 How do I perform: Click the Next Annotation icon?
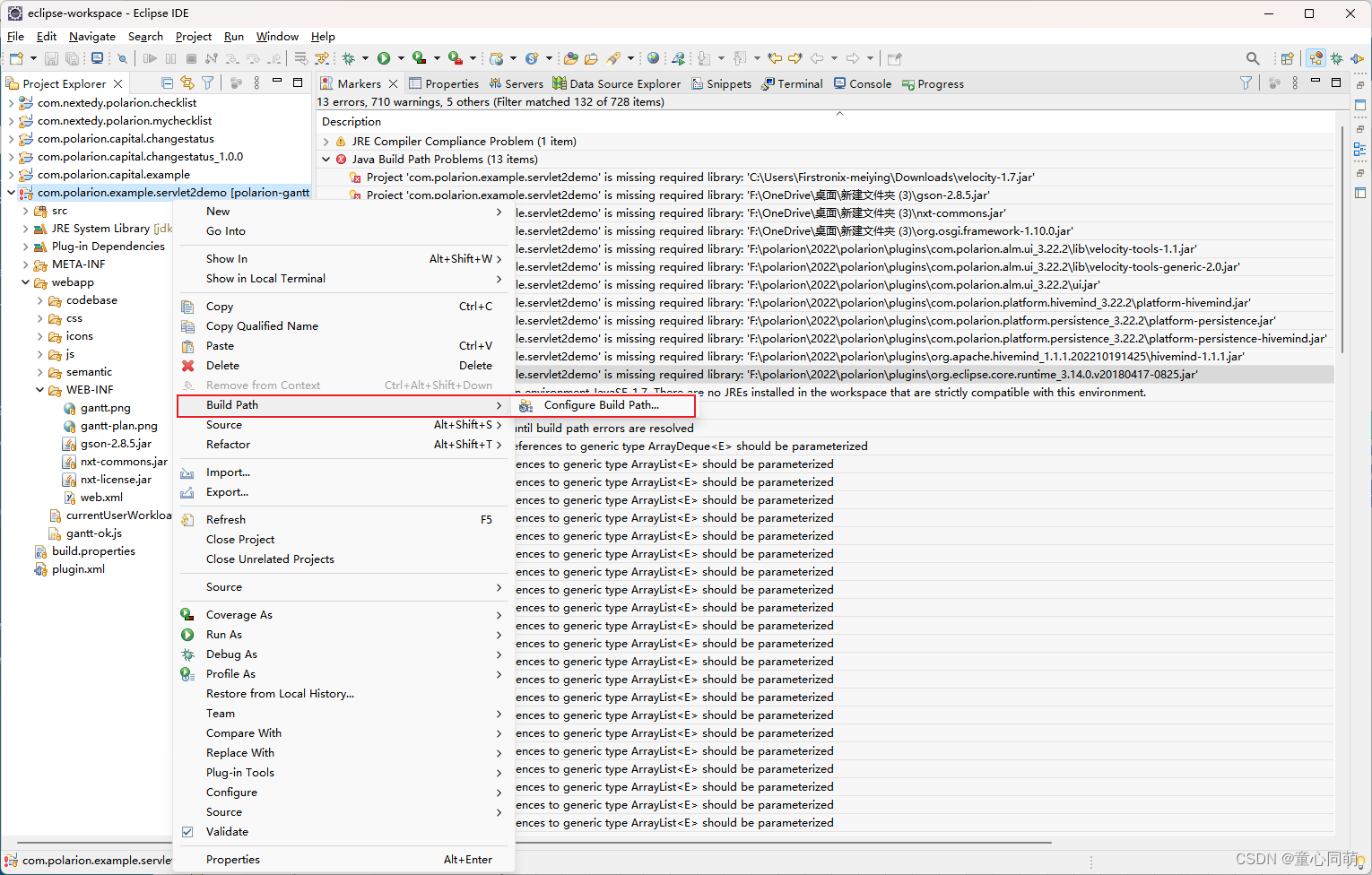point(704,58)
